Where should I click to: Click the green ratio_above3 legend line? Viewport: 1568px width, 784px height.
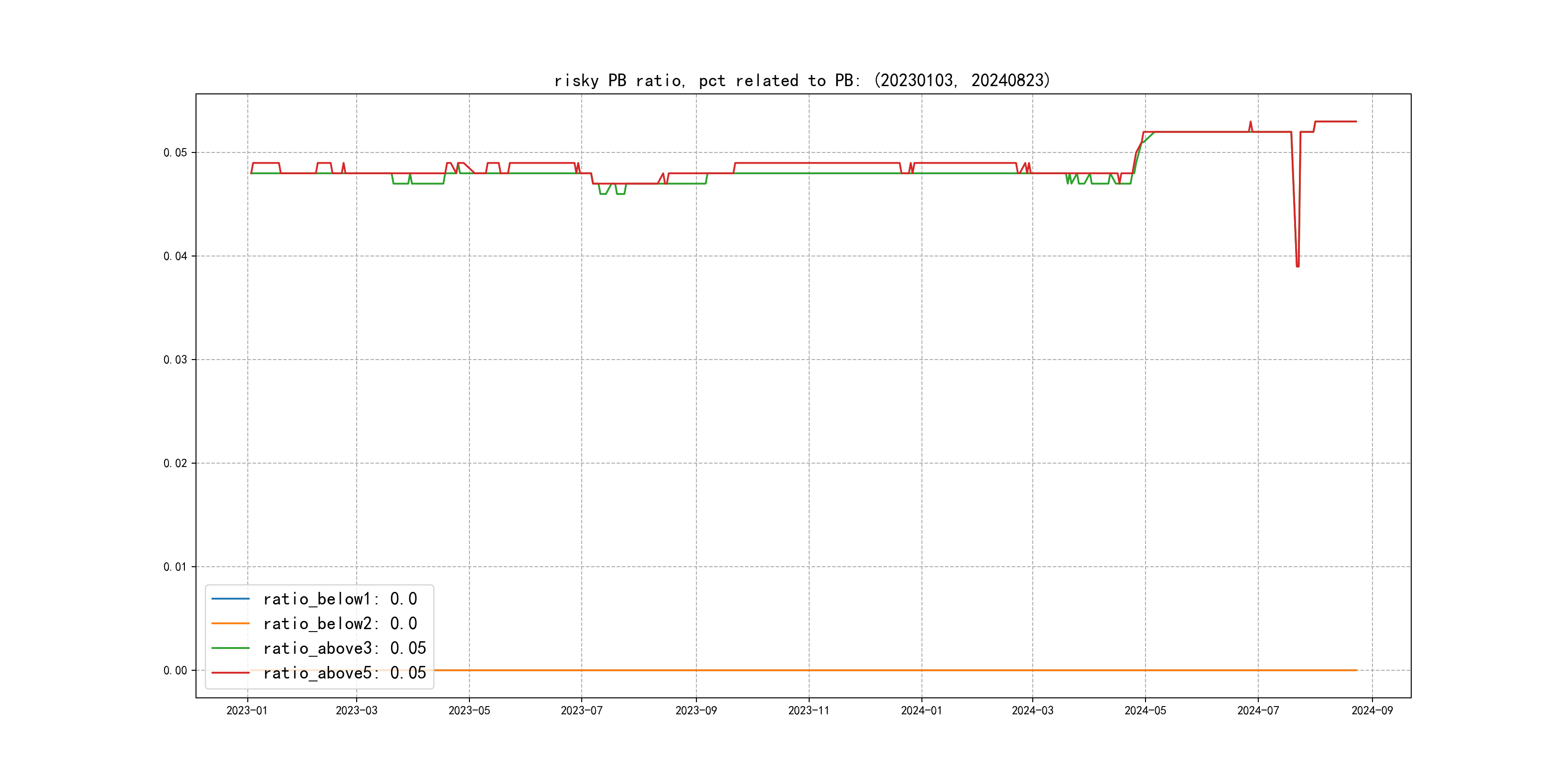230,648
